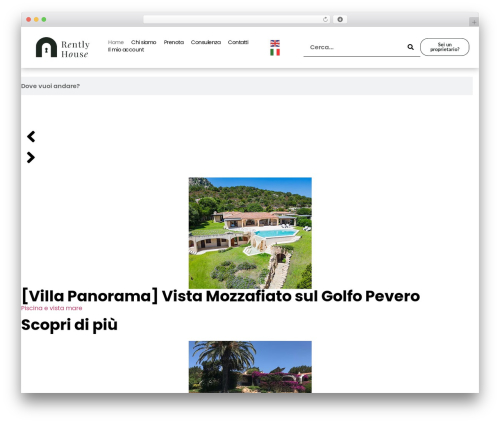
Task: Minimize window with yellow button
Action: point(36,20)
